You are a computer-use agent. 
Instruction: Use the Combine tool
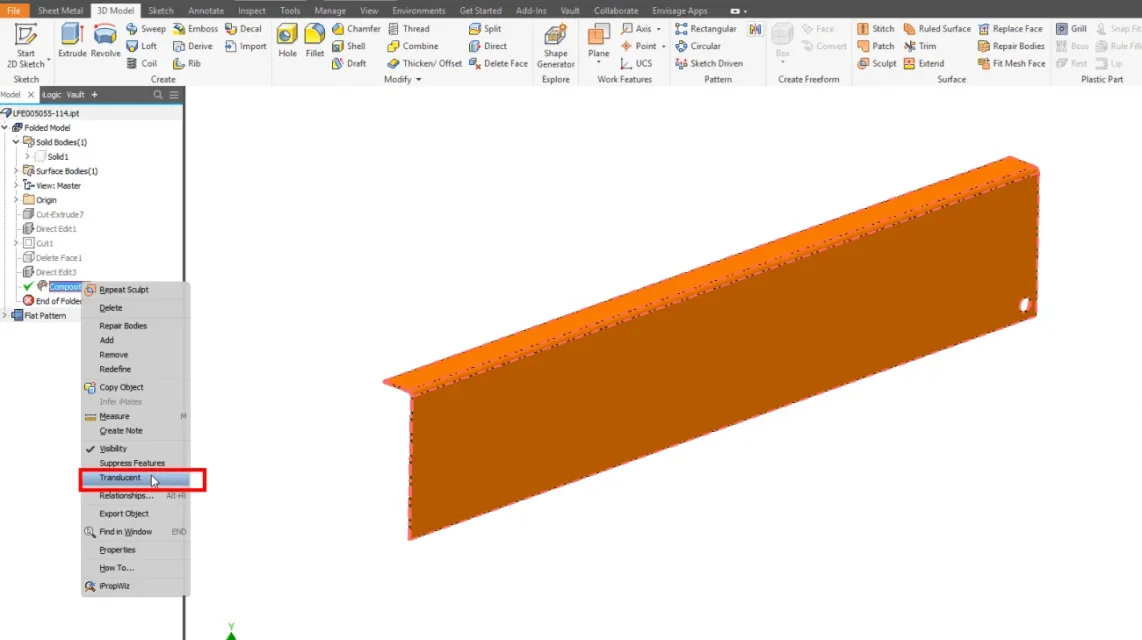[413, 46]
